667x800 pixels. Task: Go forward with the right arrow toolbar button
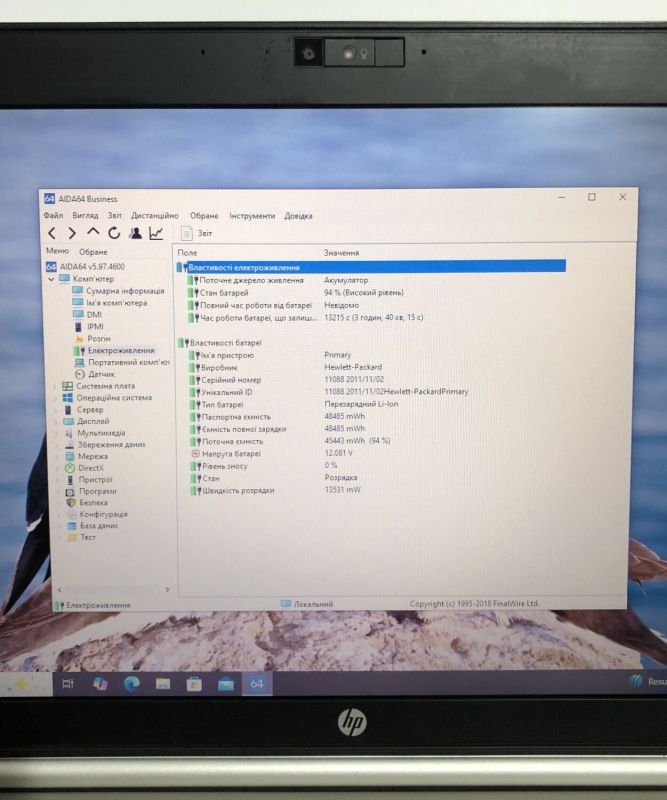coord(72,233)
